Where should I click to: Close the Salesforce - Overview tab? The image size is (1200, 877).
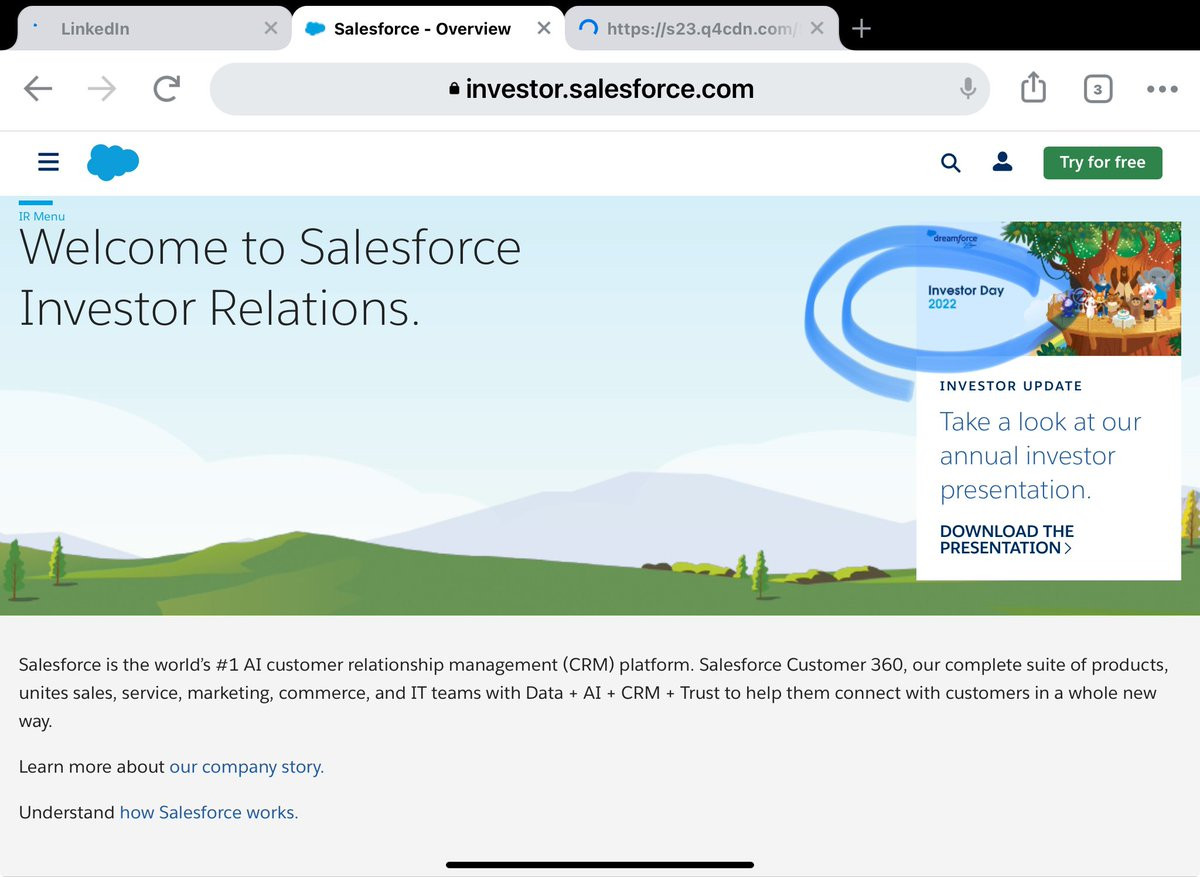pyautogui.click(x=544, y=28)
